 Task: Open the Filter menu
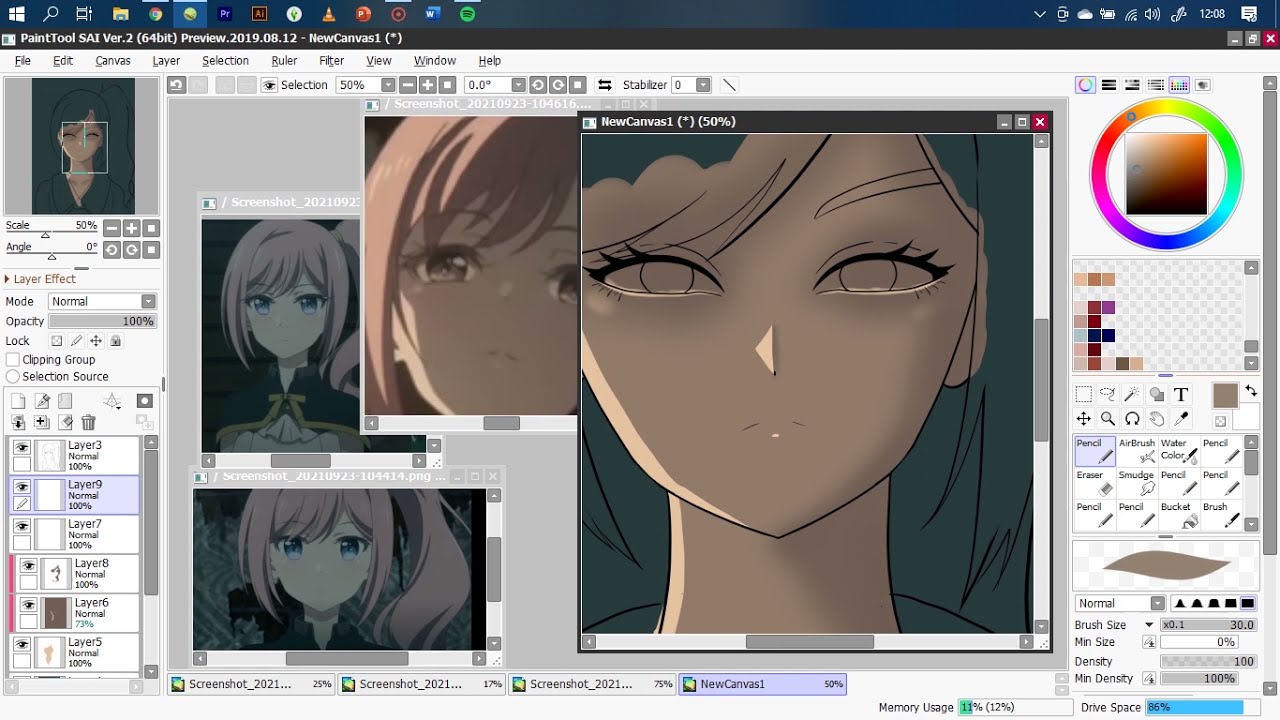point(331,61)
